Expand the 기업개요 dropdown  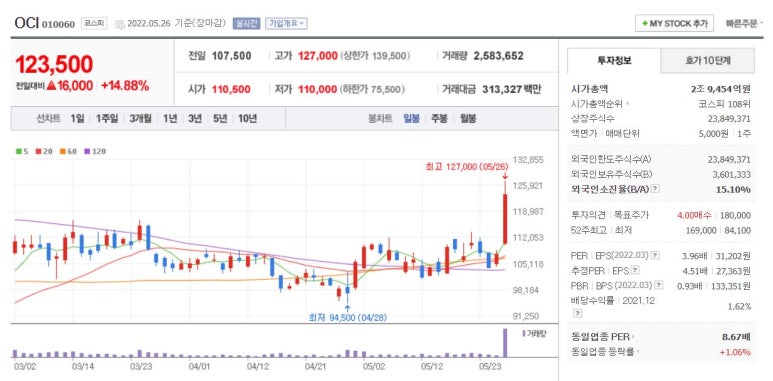(x=286, y=23)
